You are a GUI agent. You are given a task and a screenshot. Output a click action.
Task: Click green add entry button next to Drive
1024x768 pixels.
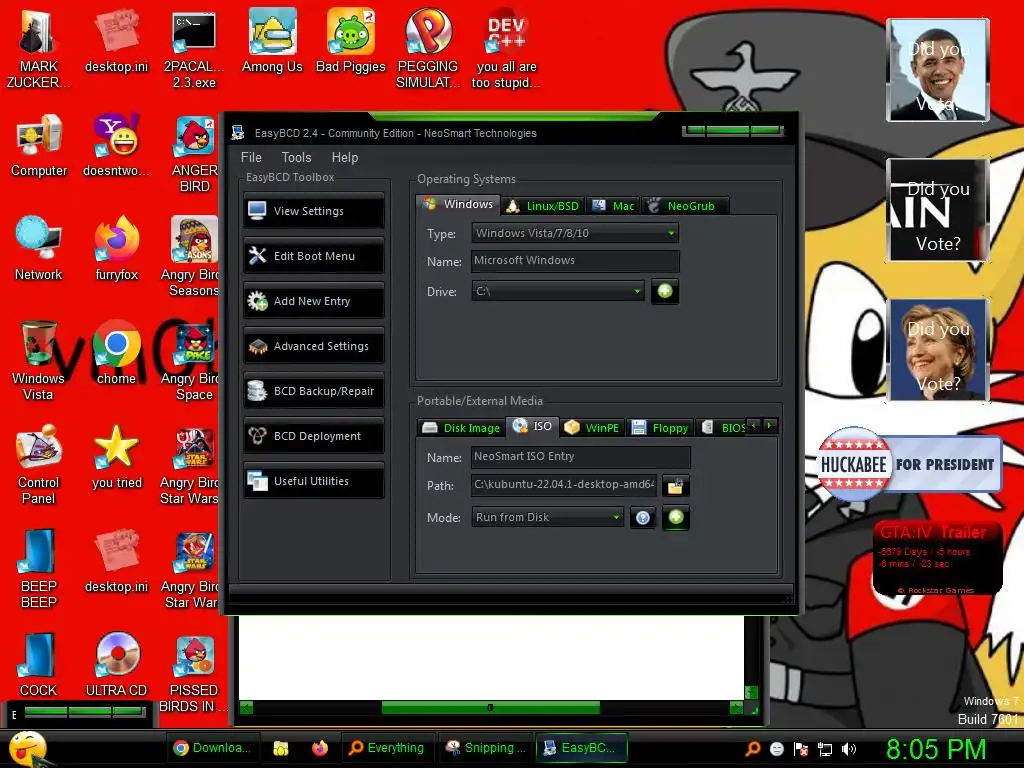pos(665,291)
